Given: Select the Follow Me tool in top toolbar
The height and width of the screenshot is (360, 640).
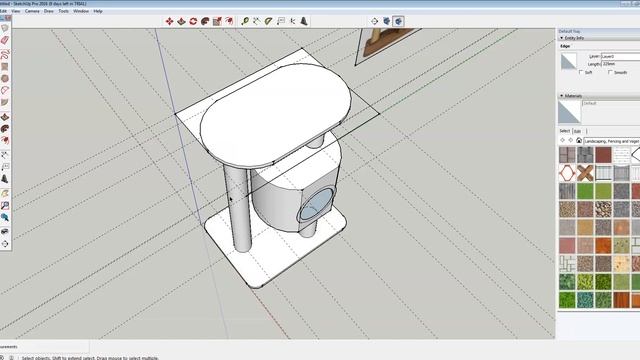Looking at the screenshot, I should [x=205, y=21].
